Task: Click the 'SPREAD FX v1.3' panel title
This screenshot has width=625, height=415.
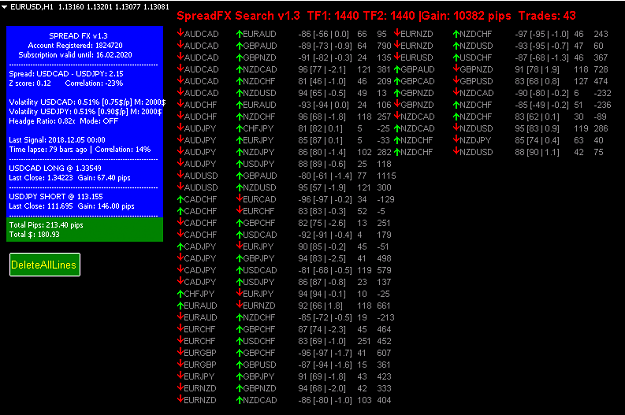Action: [x=78, y=36]
